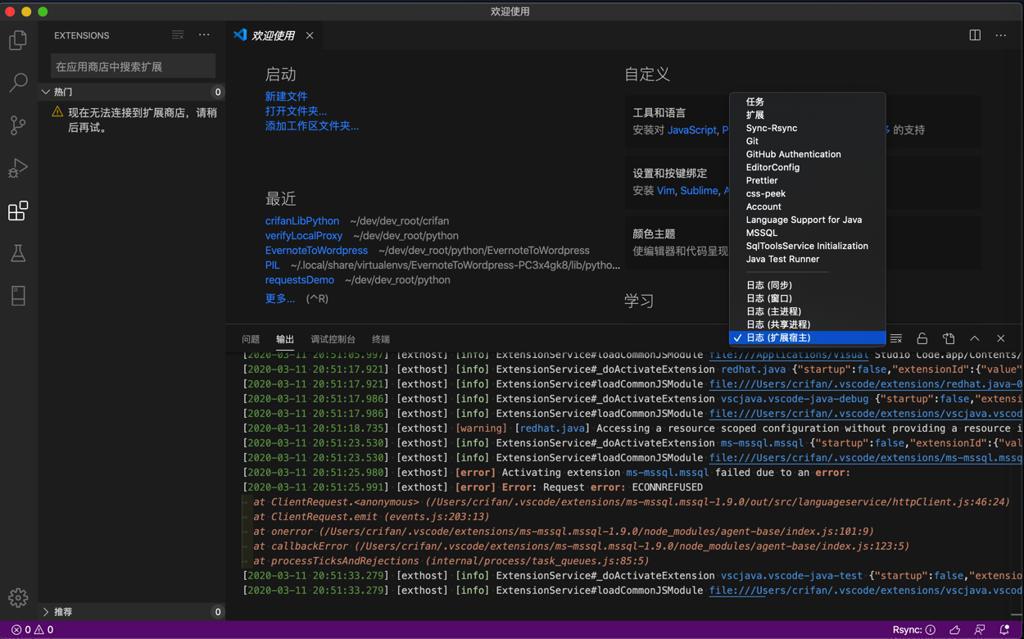This screenshot has height=639, width=1024.
Task: Toggle output scroll lock
Action: [x=922, y=338]
